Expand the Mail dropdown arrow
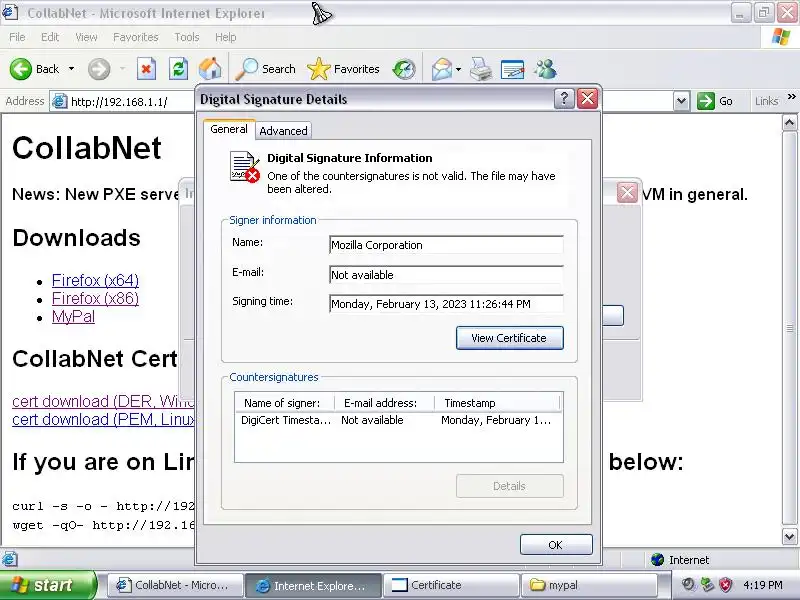 pos(458,69)
